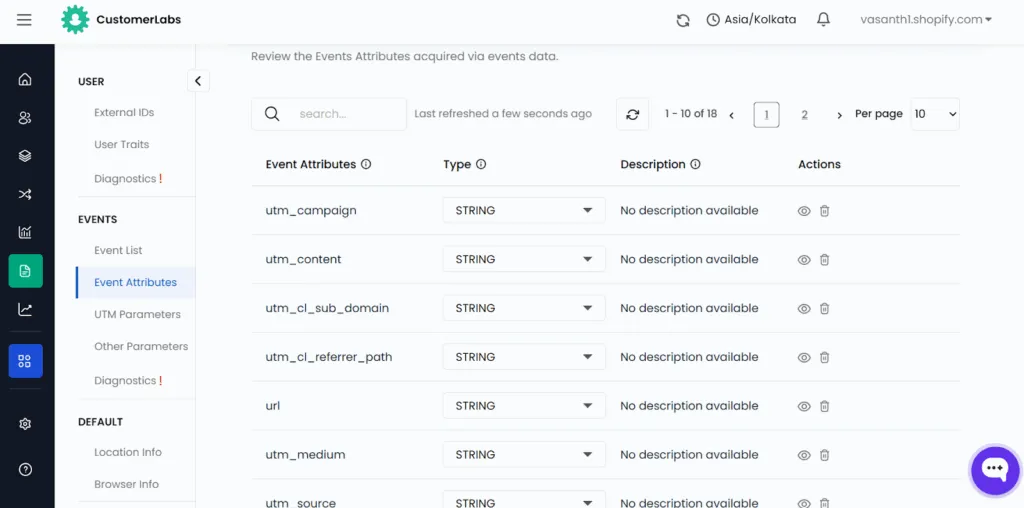Click the search magnifier icon
Image resolution: width=1024 pixels, height=508 pixels.
point(272,114)
